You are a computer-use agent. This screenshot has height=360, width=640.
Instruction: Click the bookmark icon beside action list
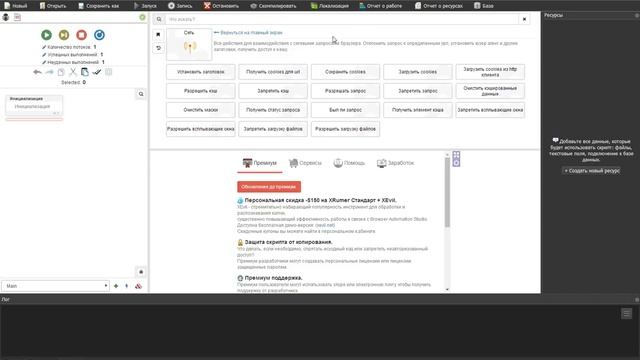[158, 35]
